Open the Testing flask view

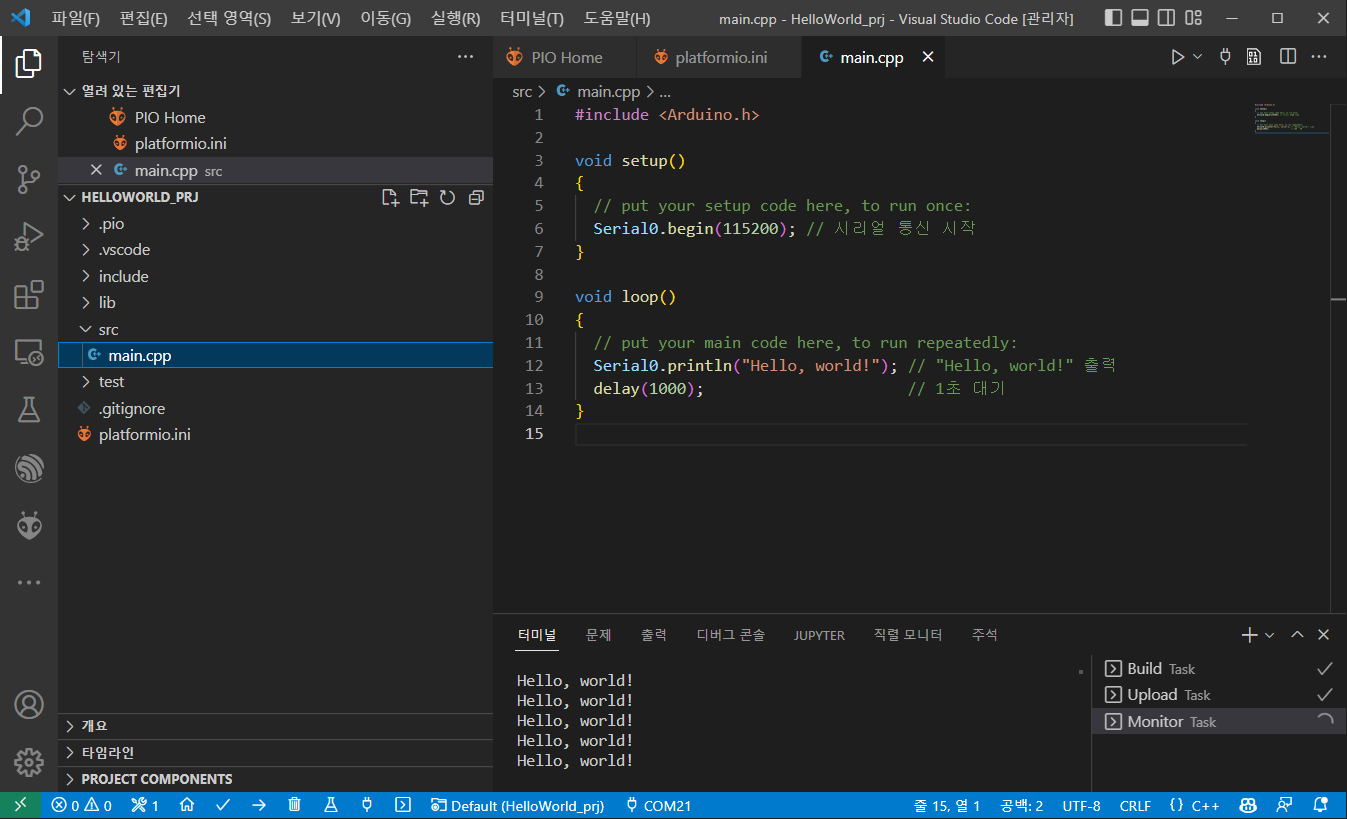click(29, 409)
